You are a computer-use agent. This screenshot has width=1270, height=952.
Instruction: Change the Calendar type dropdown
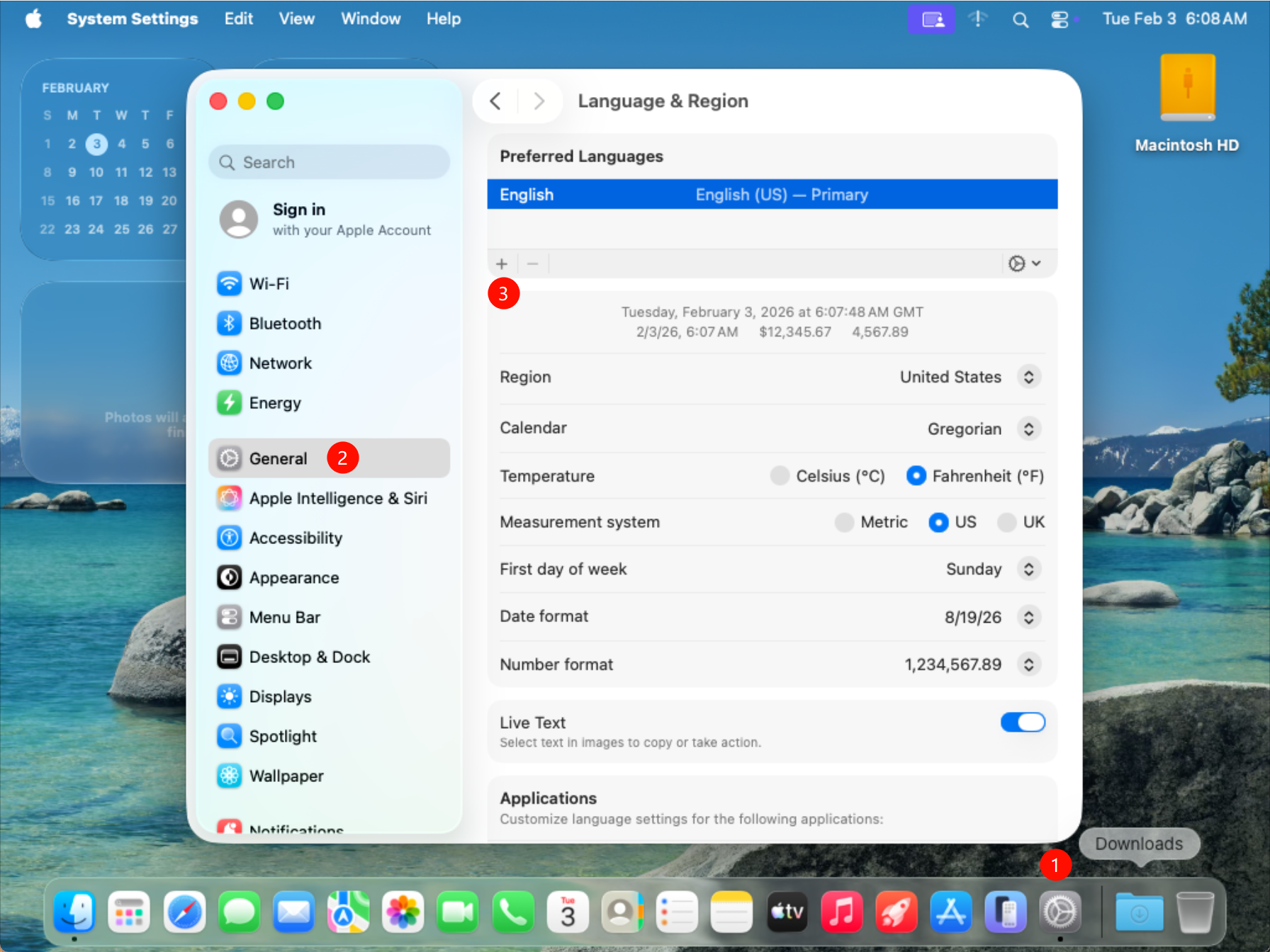pos(1028,429)
